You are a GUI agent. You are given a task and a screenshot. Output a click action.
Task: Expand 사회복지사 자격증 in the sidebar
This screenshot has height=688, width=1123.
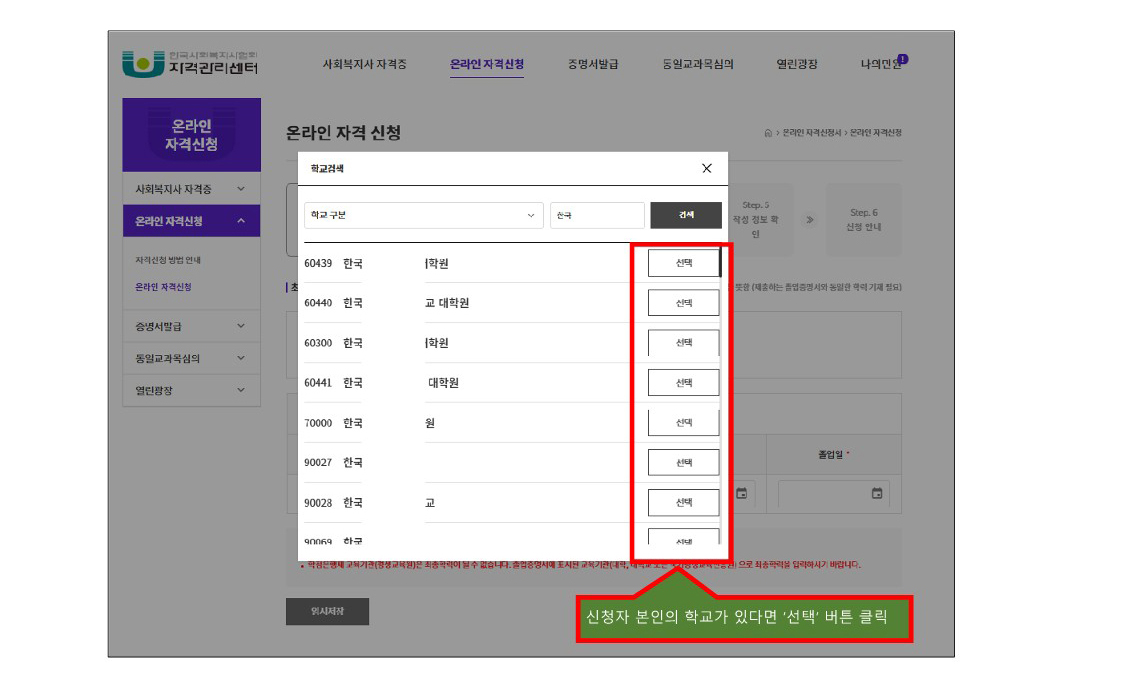191,189
